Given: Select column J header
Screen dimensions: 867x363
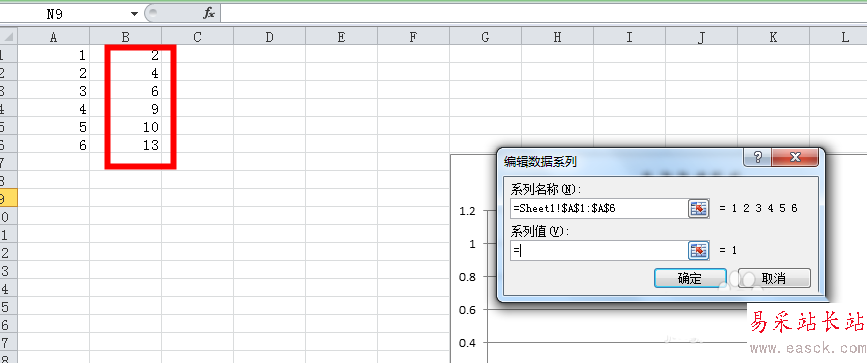Looking at the screenshot, I should click(x=701, y=37).
